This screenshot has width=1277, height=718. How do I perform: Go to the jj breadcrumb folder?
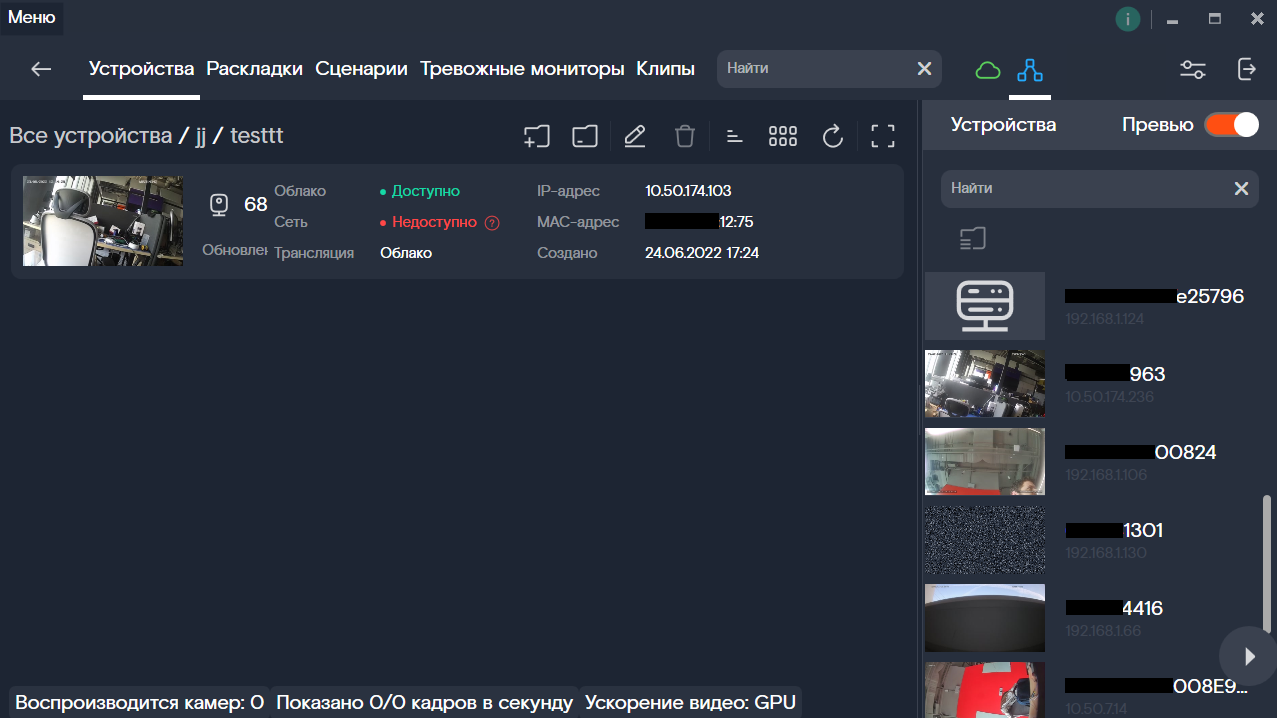[x=201, y=136]
